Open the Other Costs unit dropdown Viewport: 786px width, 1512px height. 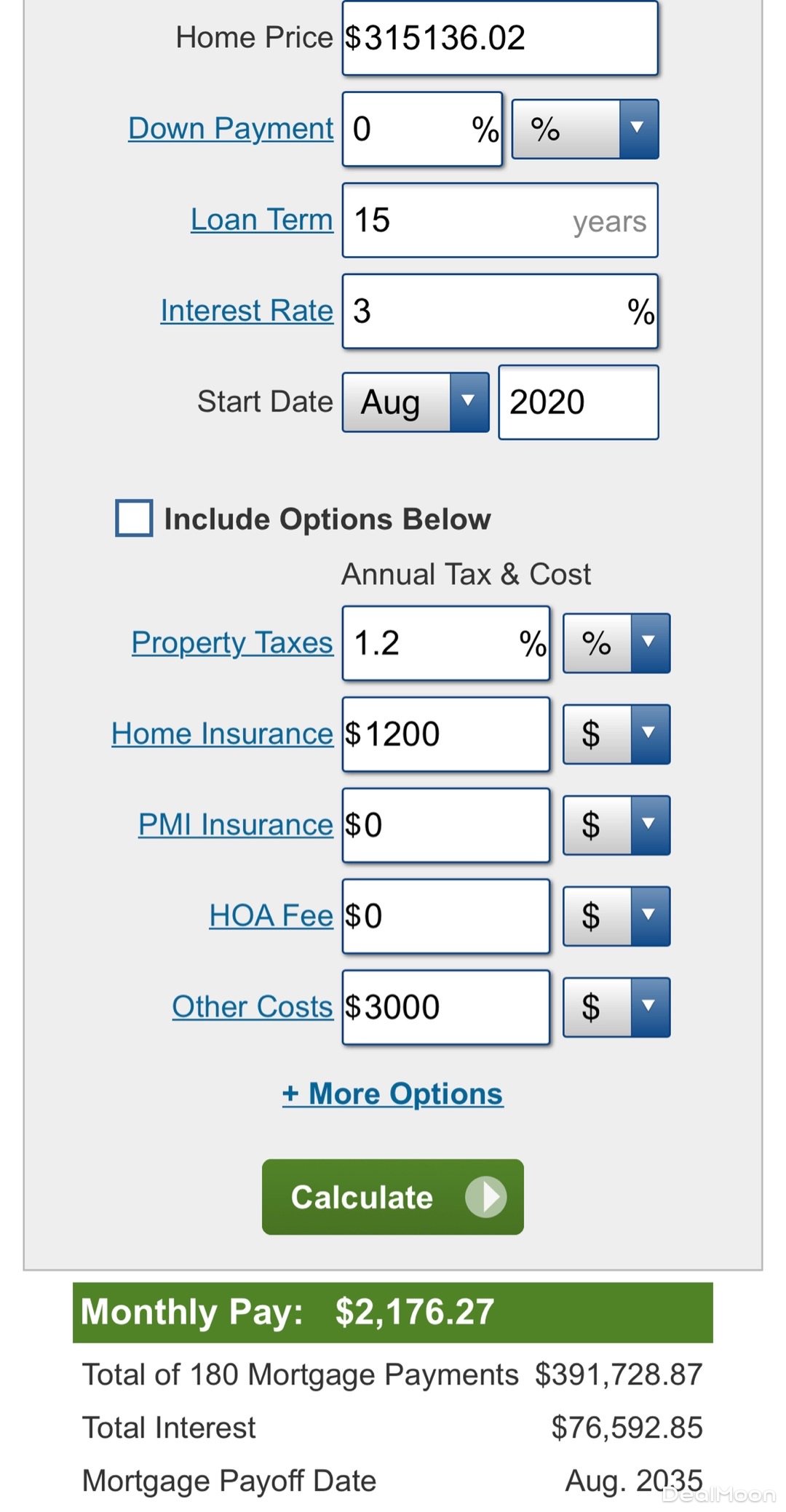pos(616,1007)
